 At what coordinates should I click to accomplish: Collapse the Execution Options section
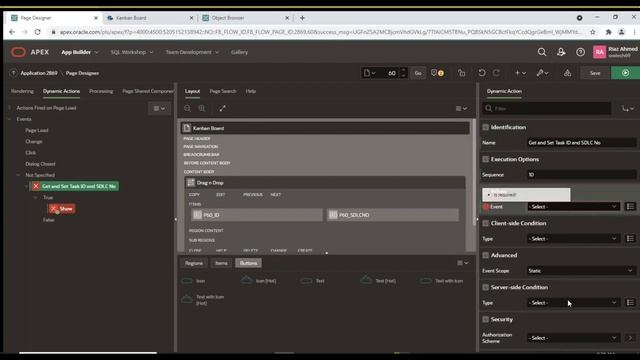pos(485,160)
